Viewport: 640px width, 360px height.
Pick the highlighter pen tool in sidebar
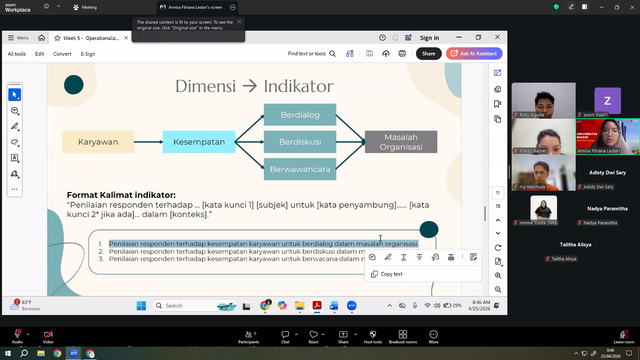point(15,127)
